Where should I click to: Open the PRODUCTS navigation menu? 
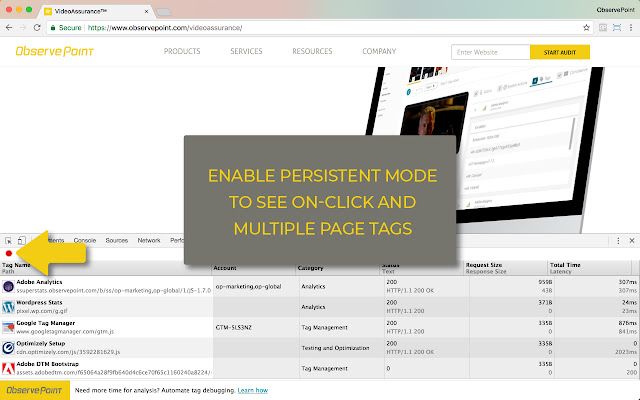pos(182,51)
